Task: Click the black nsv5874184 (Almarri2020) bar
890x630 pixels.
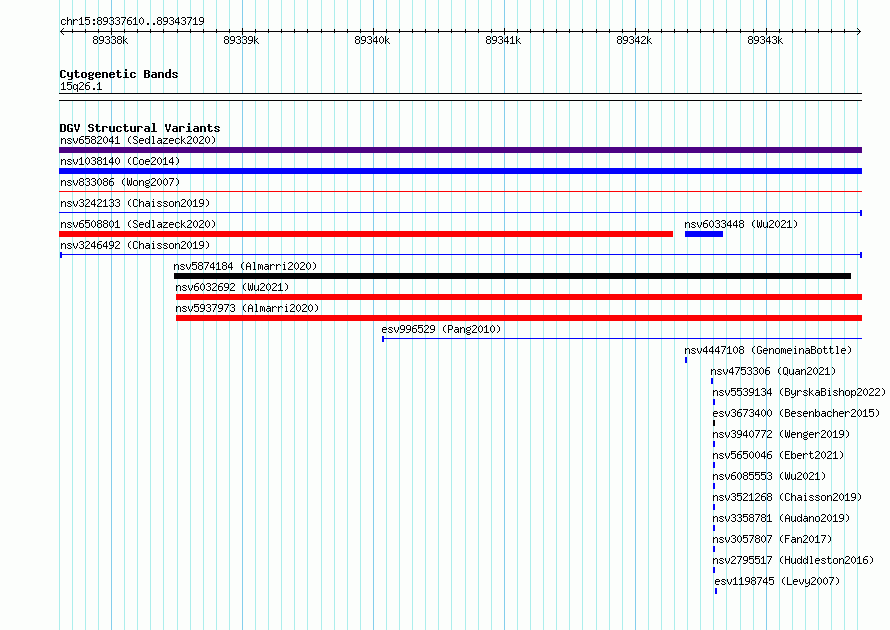Action: pyautogui.click(x=513, y=276)
